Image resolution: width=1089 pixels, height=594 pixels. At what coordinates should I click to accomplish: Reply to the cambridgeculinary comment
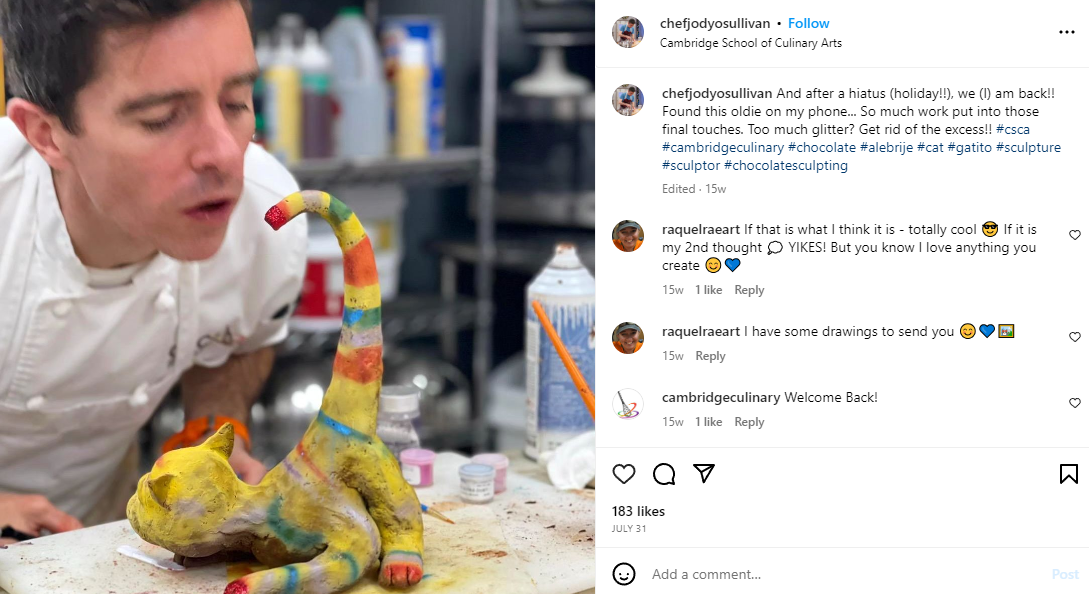(x=749, y=422)
